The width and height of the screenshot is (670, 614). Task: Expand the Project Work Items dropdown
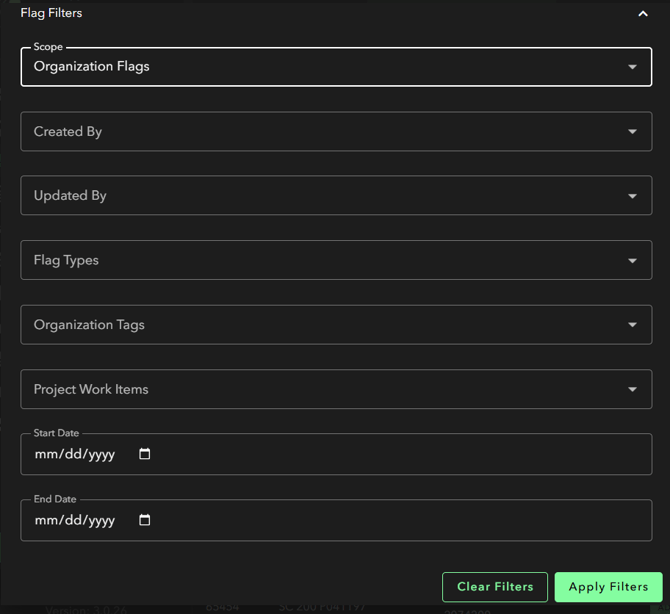320,389
